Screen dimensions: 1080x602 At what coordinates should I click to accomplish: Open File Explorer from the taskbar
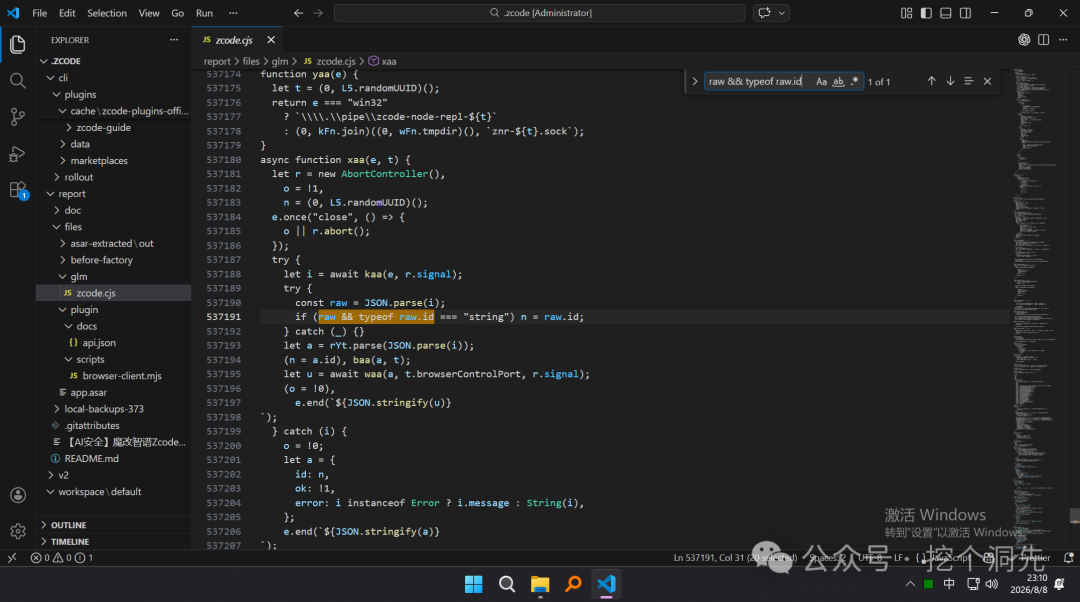coord(540,584)
